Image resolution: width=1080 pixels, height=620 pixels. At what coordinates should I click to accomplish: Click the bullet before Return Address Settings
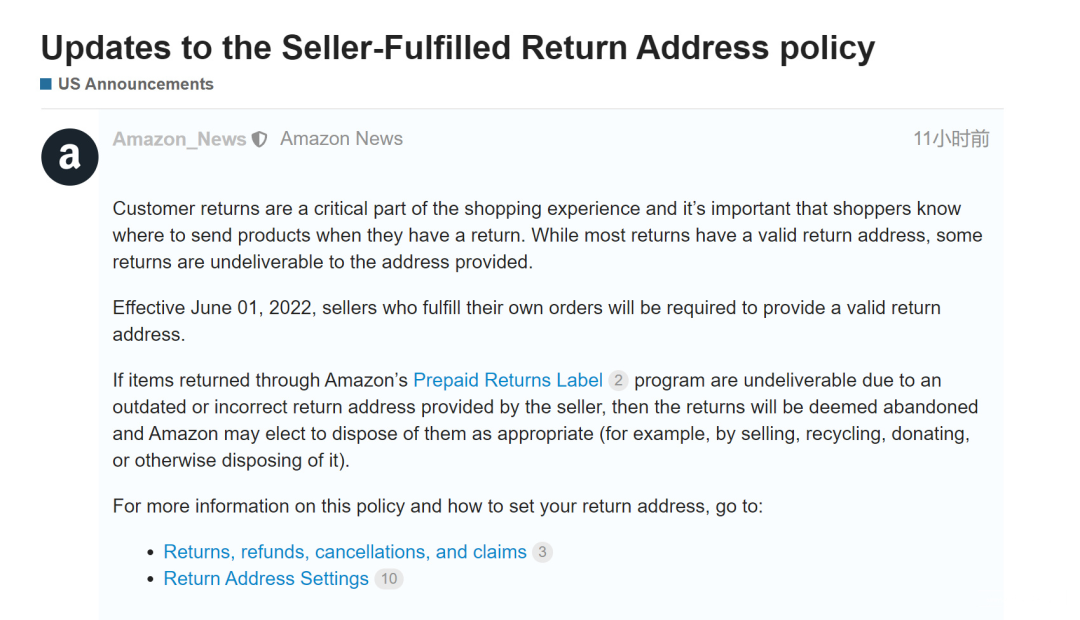[151, 579]
